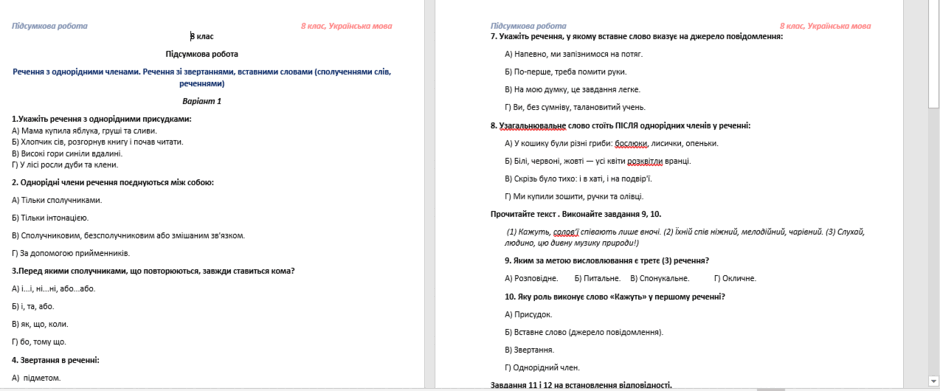
Task: Click the horizontal scrollbar thumb at bottom
Action: coord(771,389)
